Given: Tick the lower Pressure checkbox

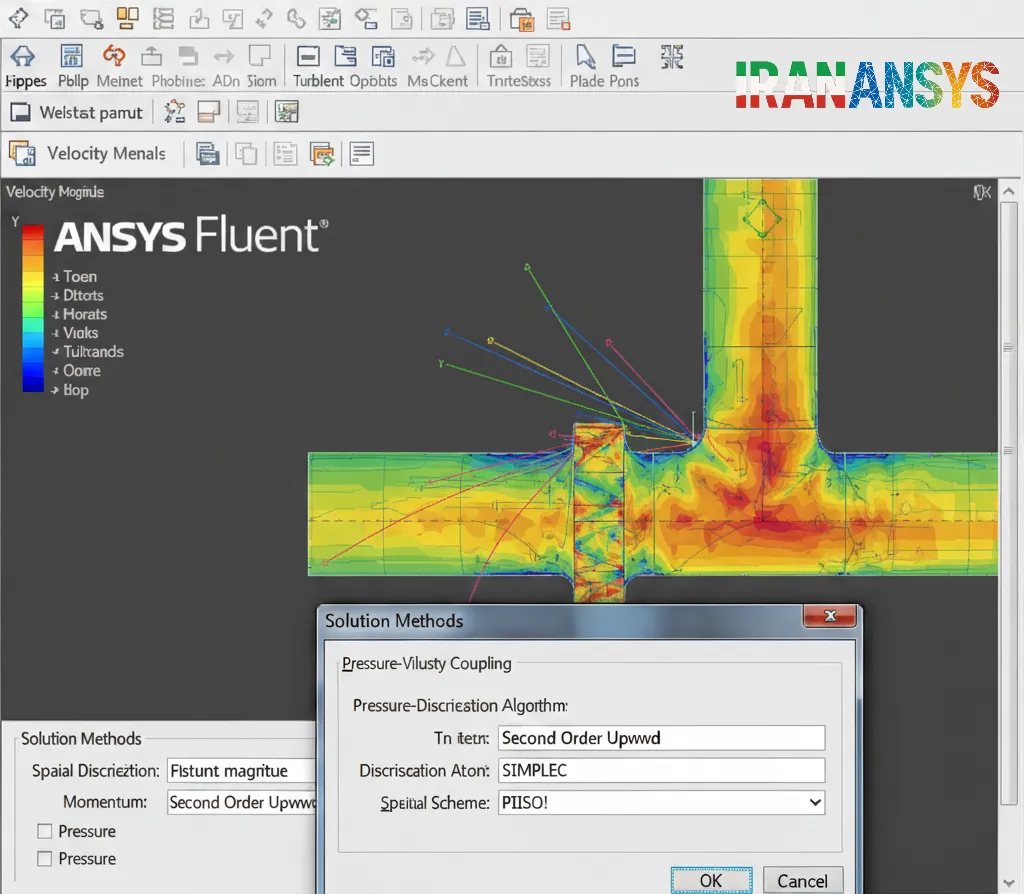Looking at the screenshot, I should 44,859.
